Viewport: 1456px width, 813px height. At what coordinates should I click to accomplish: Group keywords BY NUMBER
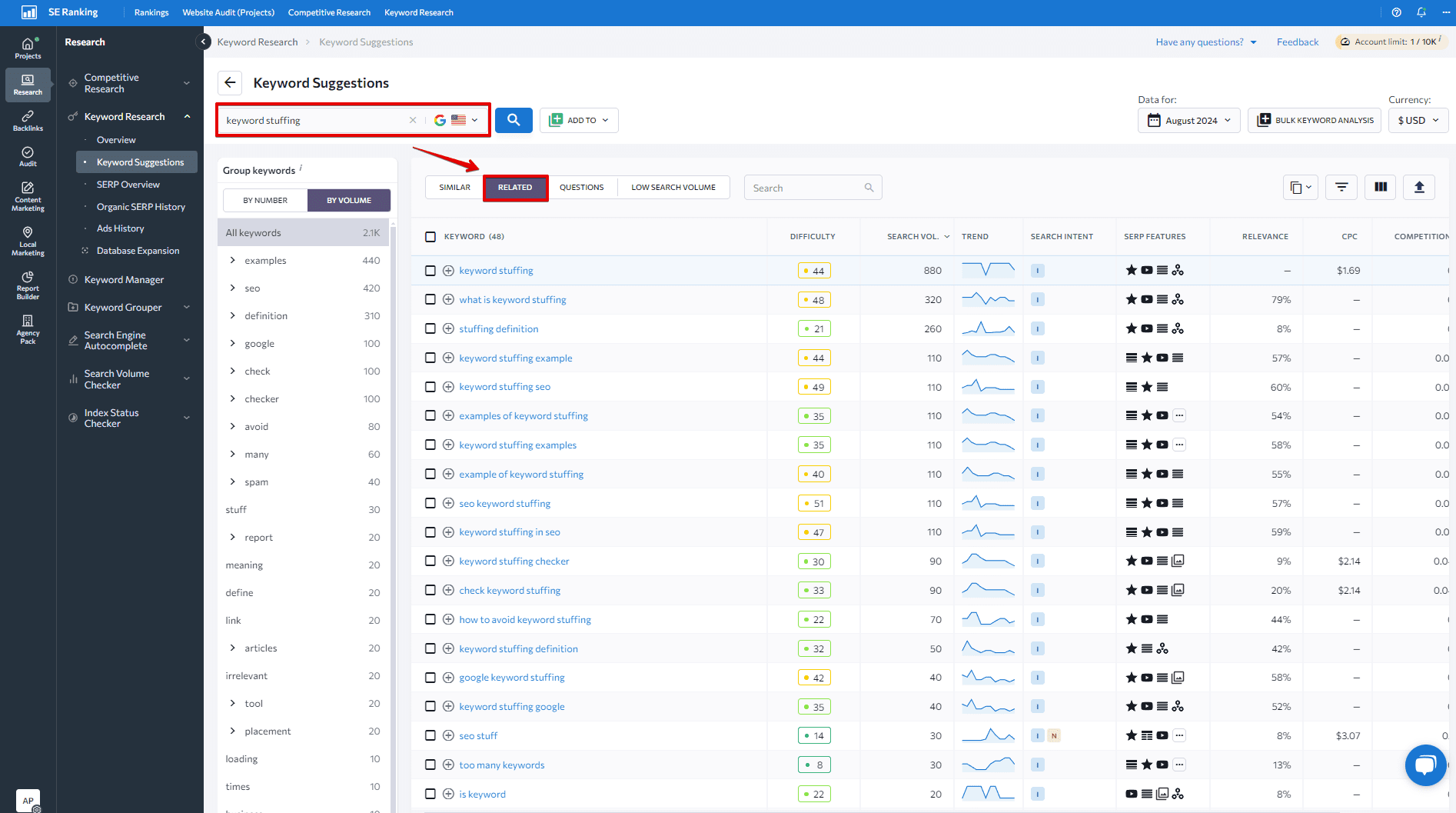265,200
